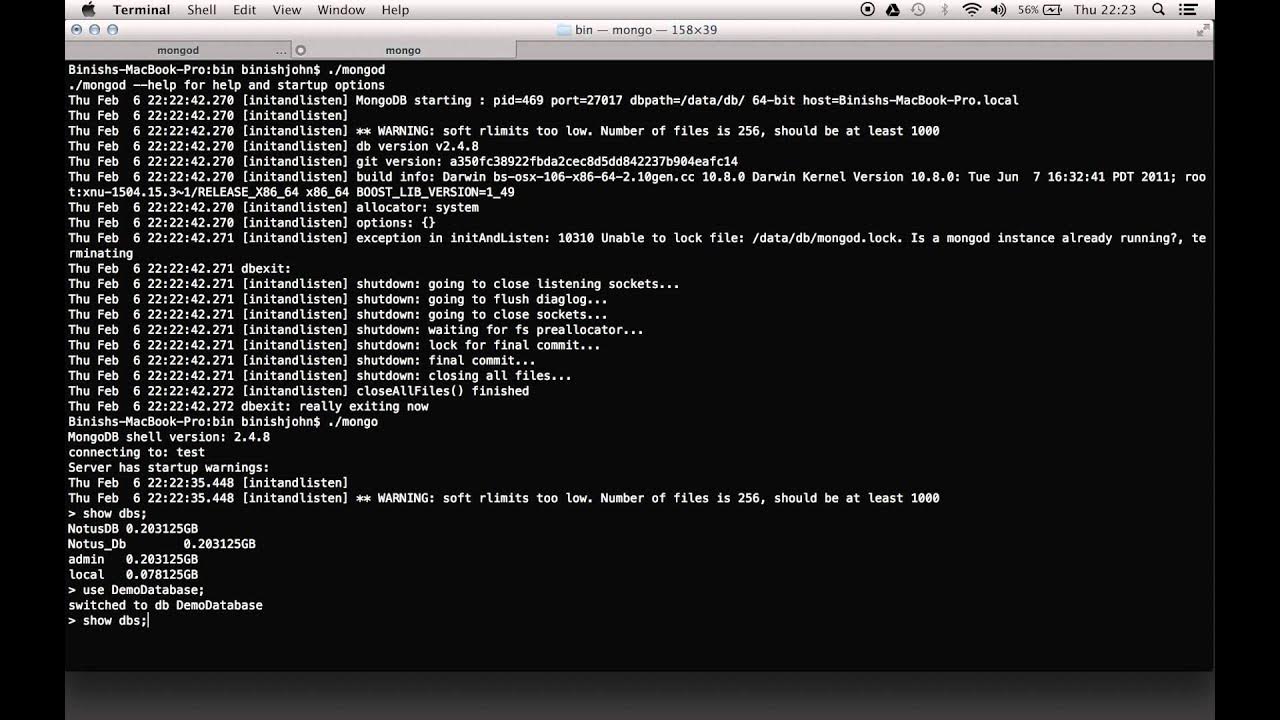
Task: Click the 'shutdown: going to close listening sockets...' line
Action: [x=374, y=284]
